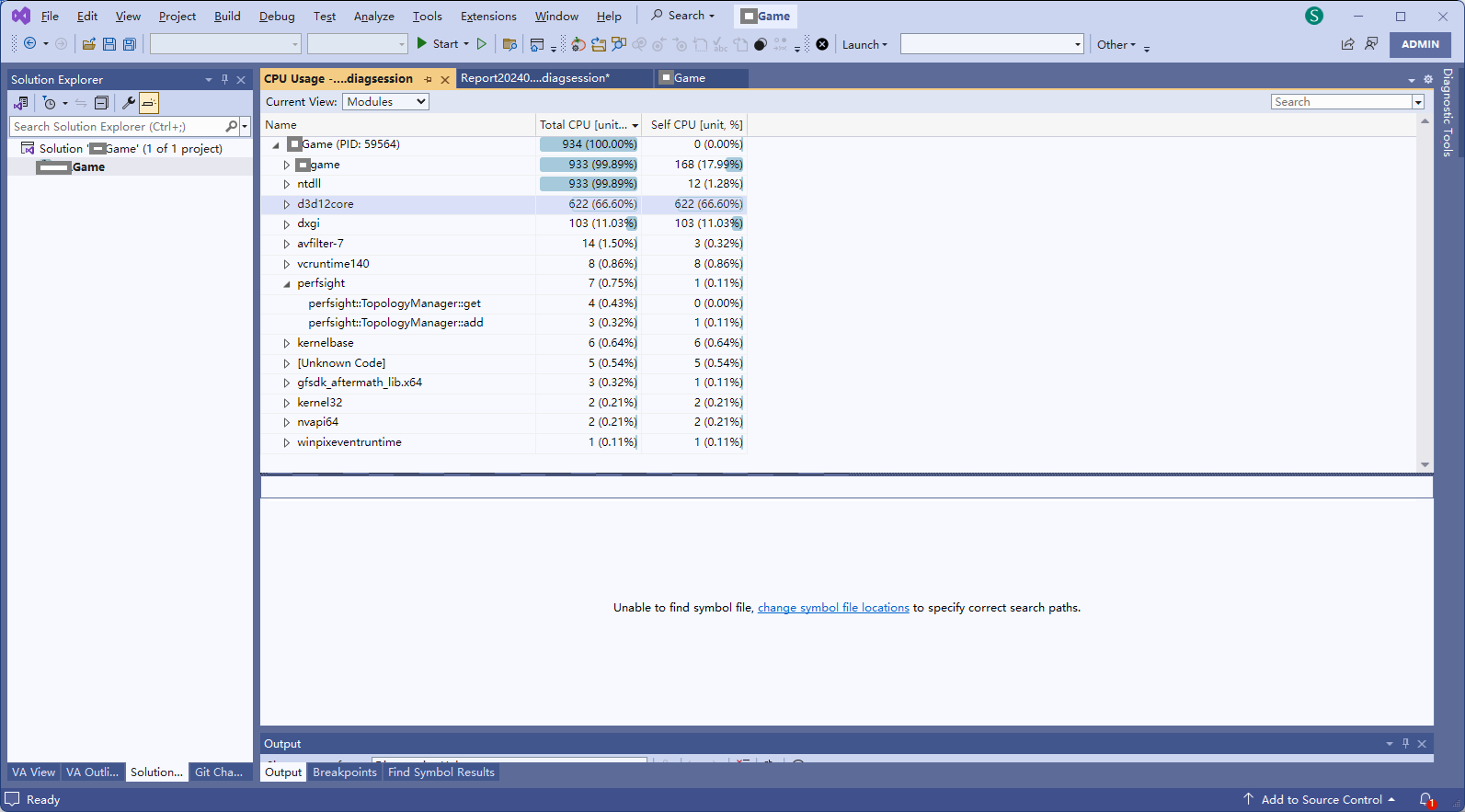This screenshot has width=1465, height=812.
Task: Click the notifications bell in the status bar
Action: (1425, 799)
